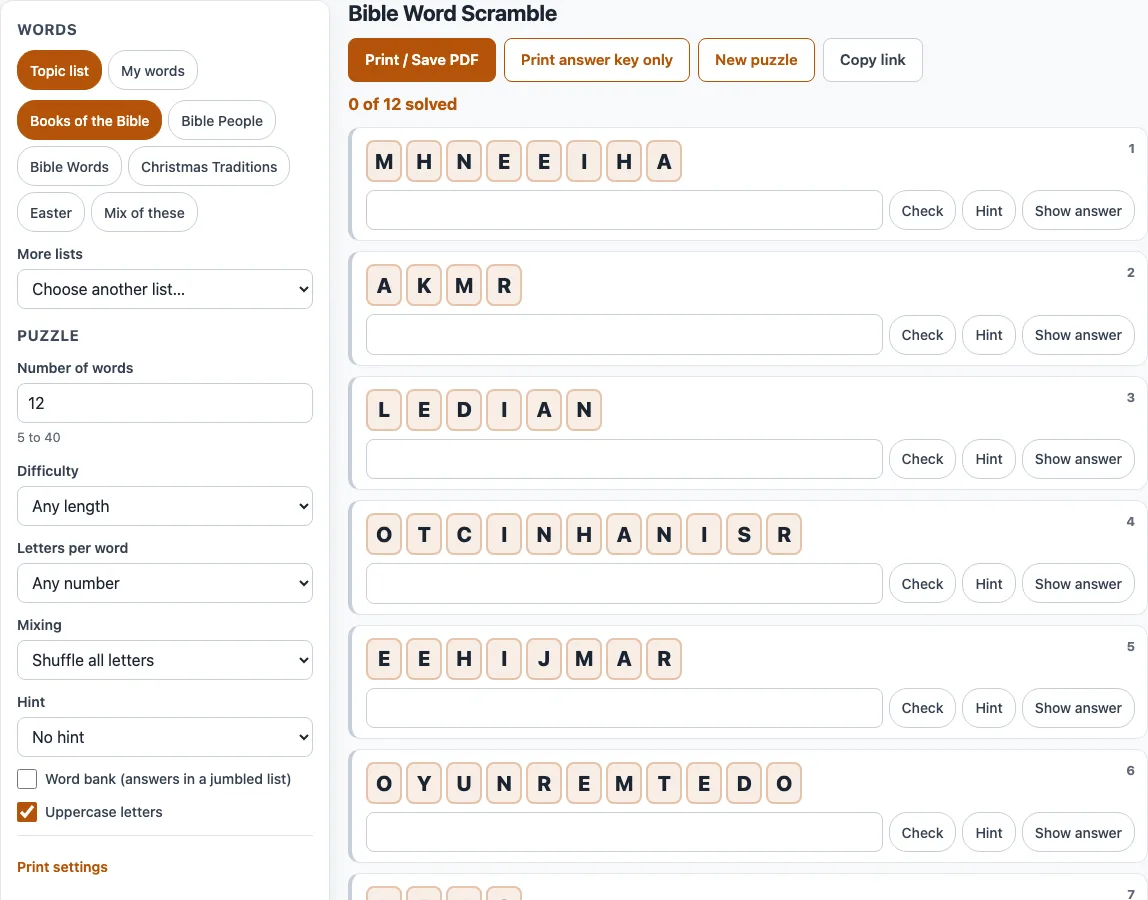
Task: Click the answer field for MHNEEIHA
Action: coord(625,210)
